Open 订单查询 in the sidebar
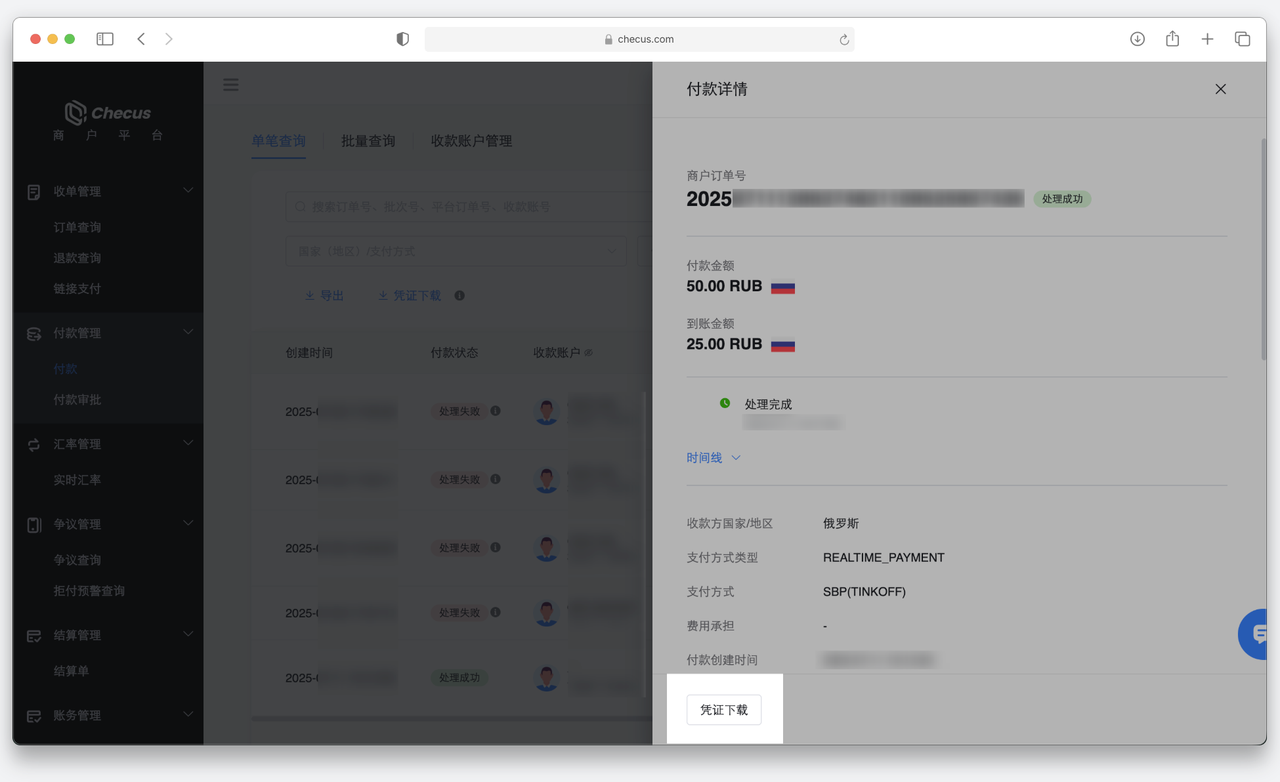 pos(77,227)
